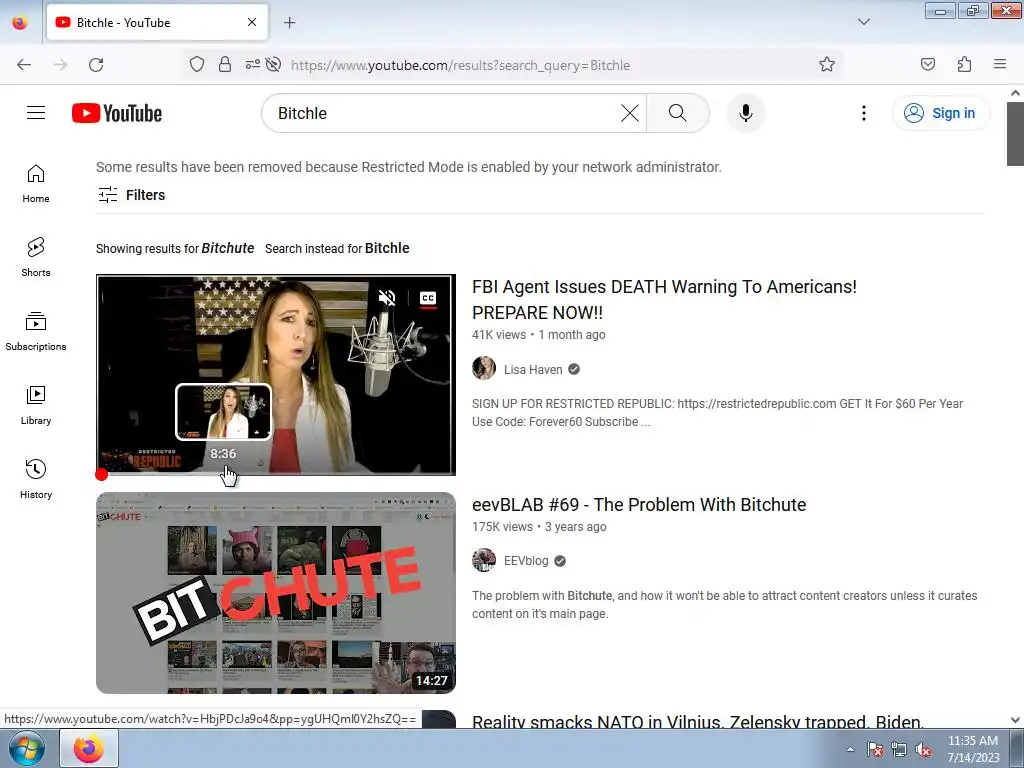The image size is (1024, 768).
Task: Show hidden tray icons arrow
Action: pyautogui.click(x=850, y=750)
